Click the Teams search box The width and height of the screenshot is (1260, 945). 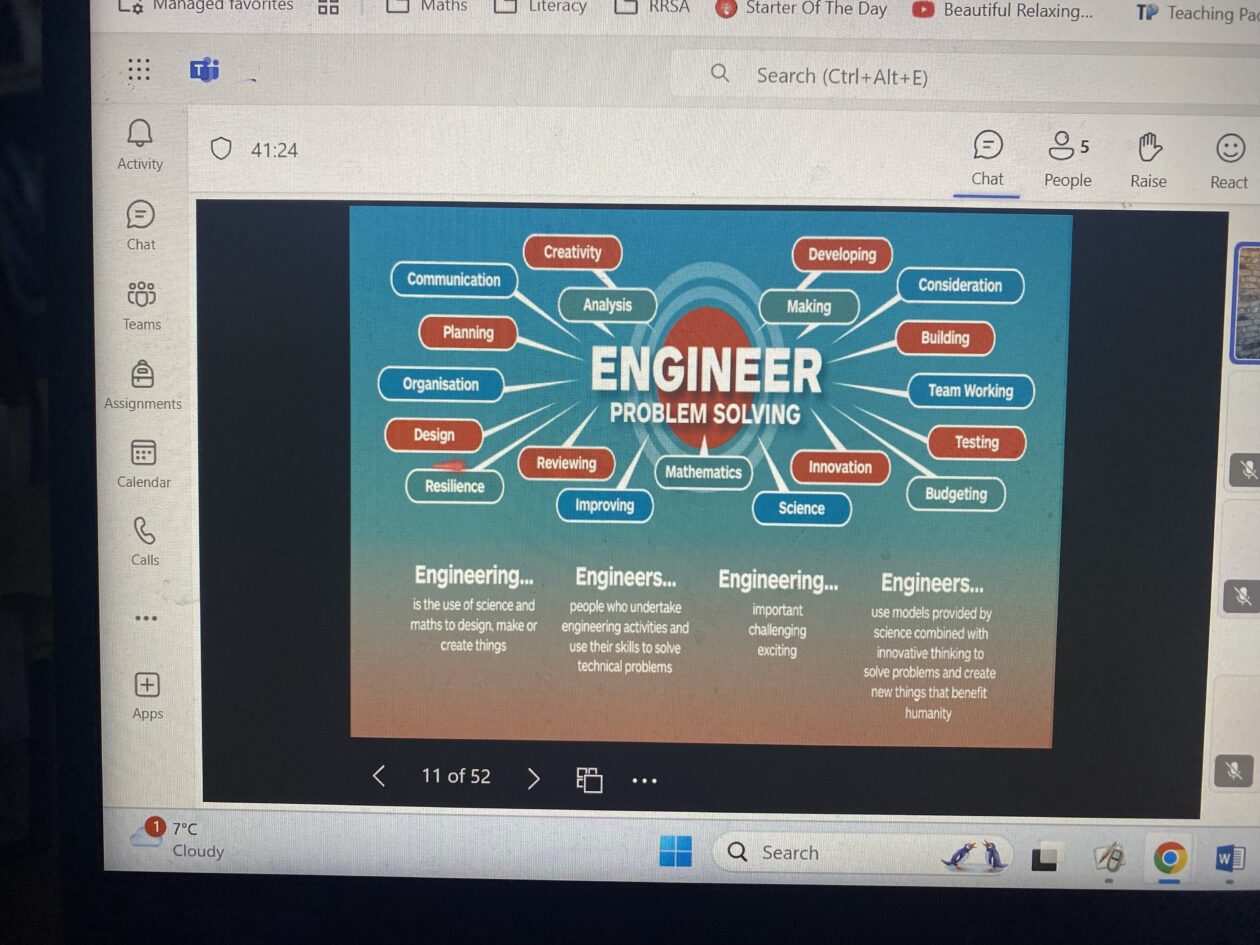click(x=900, y=76)
